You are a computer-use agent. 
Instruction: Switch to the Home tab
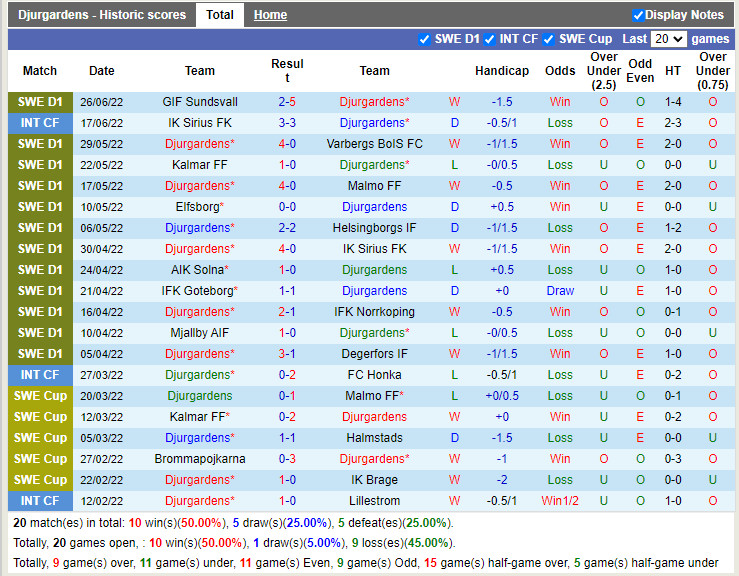coord(270,15)
